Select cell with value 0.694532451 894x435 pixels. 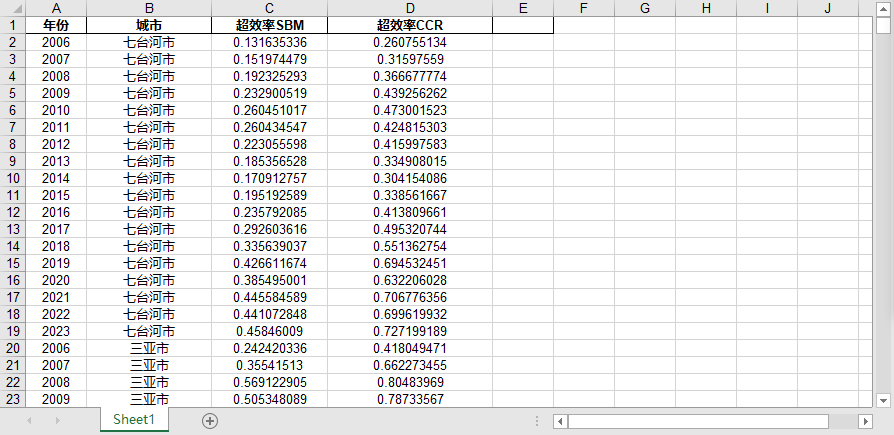point(410,263)
